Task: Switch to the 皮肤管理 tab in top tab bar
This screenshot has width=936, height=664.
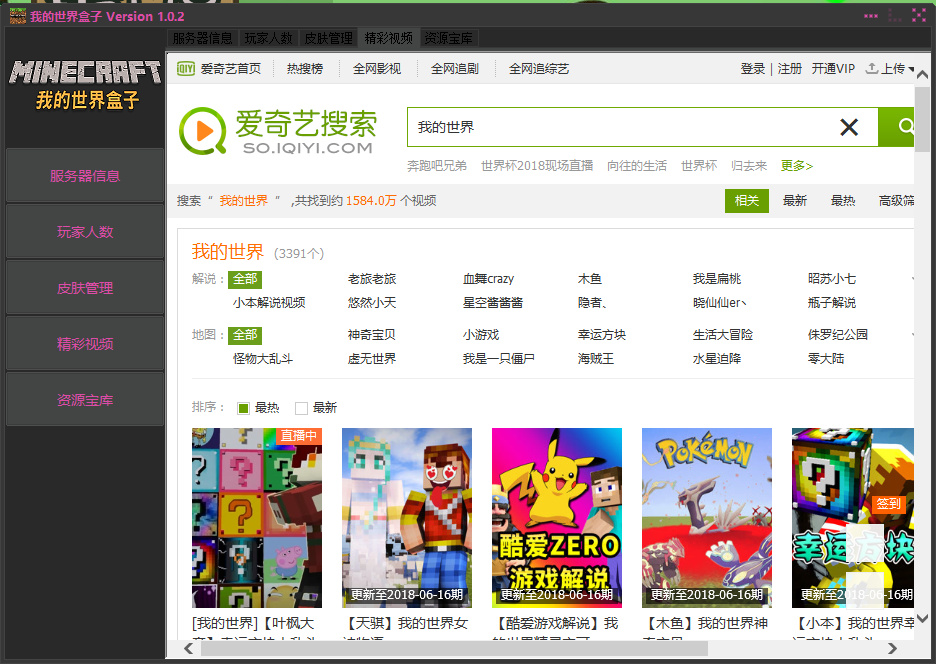Action: click(328, 38)
